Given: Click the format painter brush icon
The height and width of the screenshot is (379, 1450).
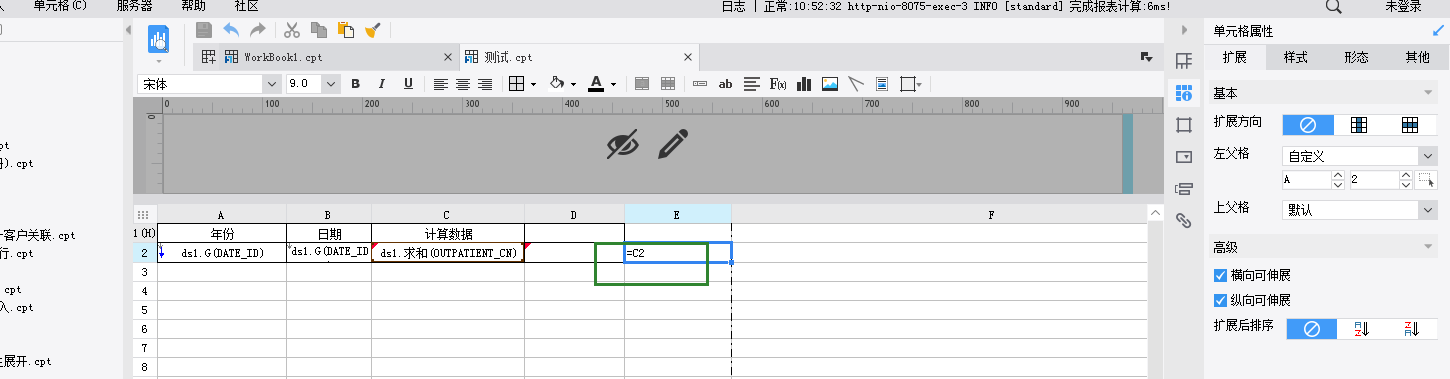Looking at the screenshot, I should point(371,31).
